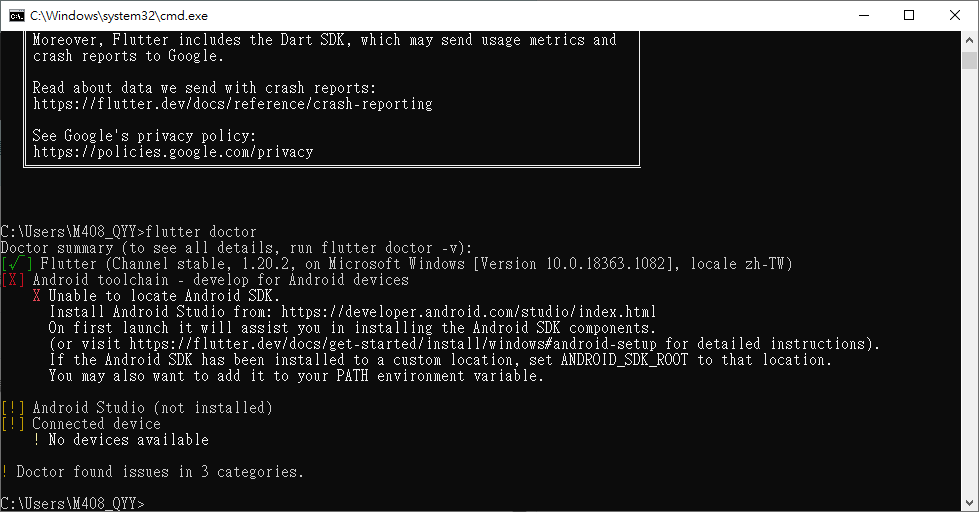Click the red X beside Android toolchain
This screenshot has height=512, width=979.
12,280
